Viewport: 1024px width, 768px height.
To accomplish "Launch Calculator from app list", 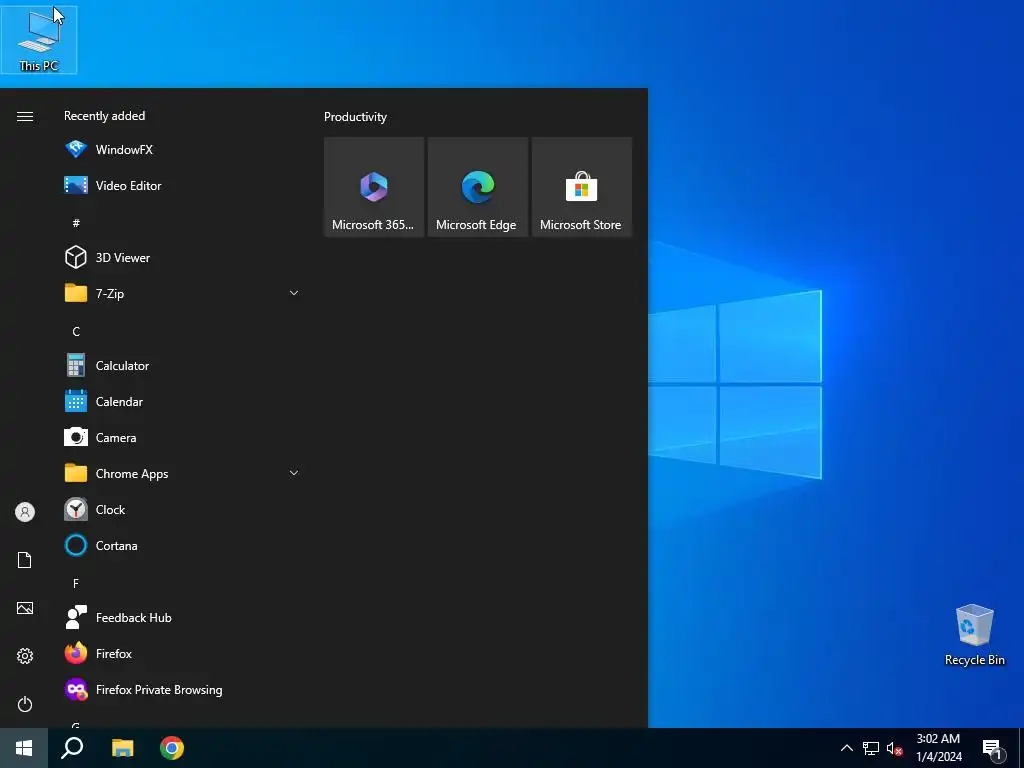I will (182, 366).
